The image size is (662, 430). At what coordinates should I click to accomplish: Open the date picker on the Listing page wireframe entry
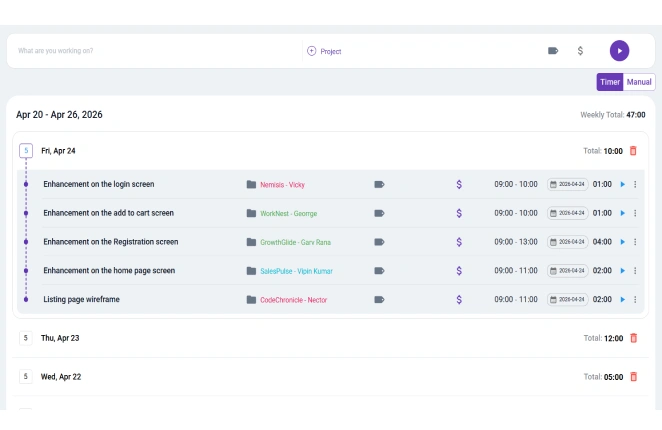[x=567, y=299]
